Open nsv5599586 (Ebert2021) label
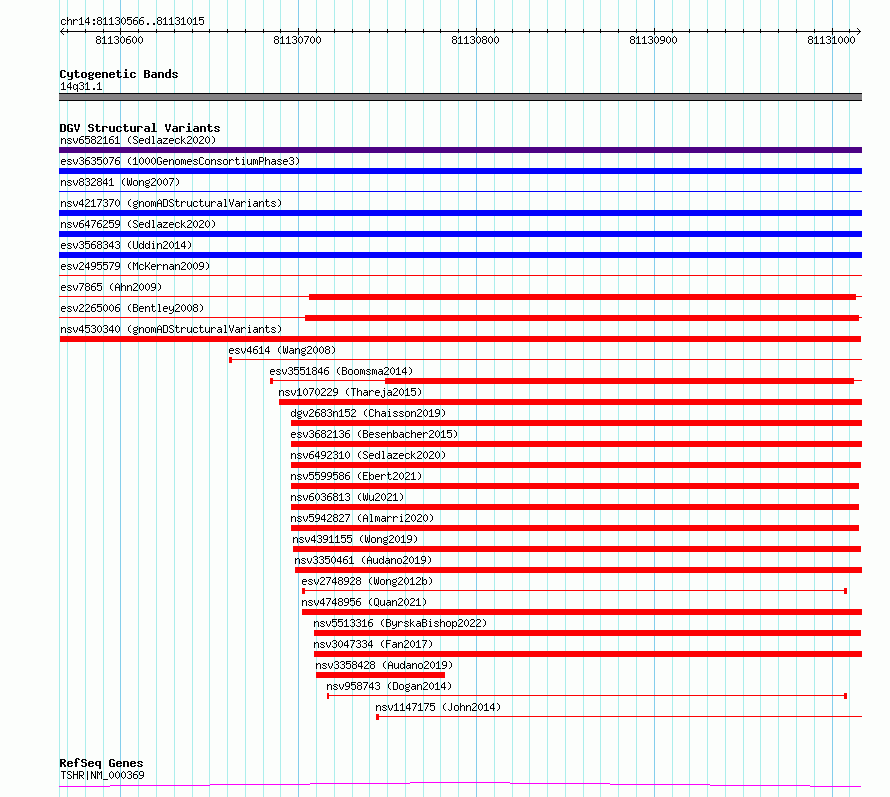Screen dimensions: 890x797 coord(356,476)
